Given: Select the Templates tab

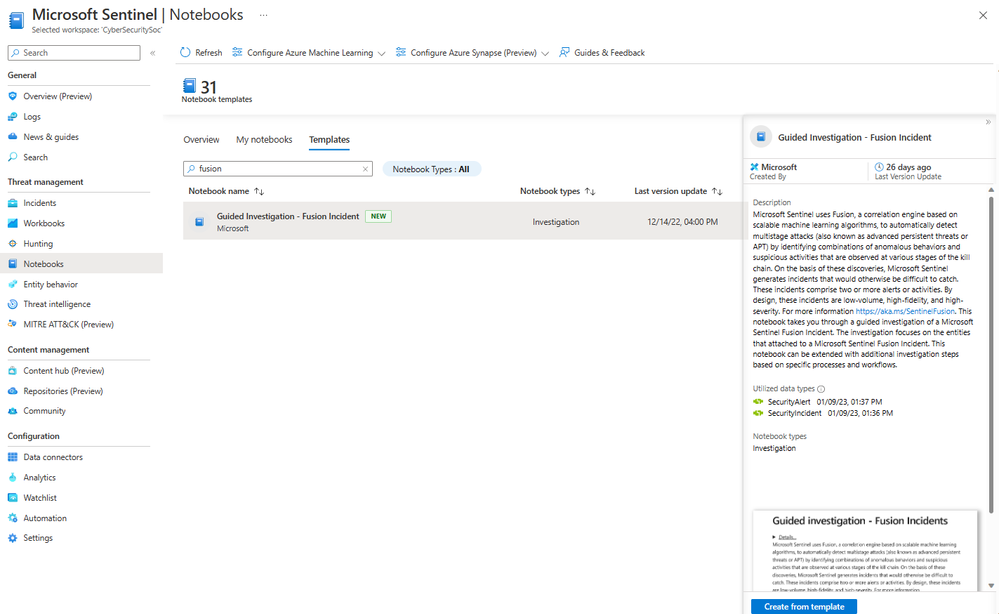Looking at the screenshot, I should [x=329, y=139].
